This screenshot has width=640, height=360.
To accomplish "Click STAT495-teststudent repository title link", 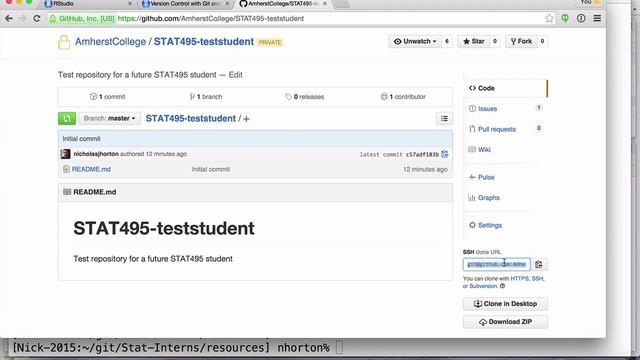I will point(204,42).
